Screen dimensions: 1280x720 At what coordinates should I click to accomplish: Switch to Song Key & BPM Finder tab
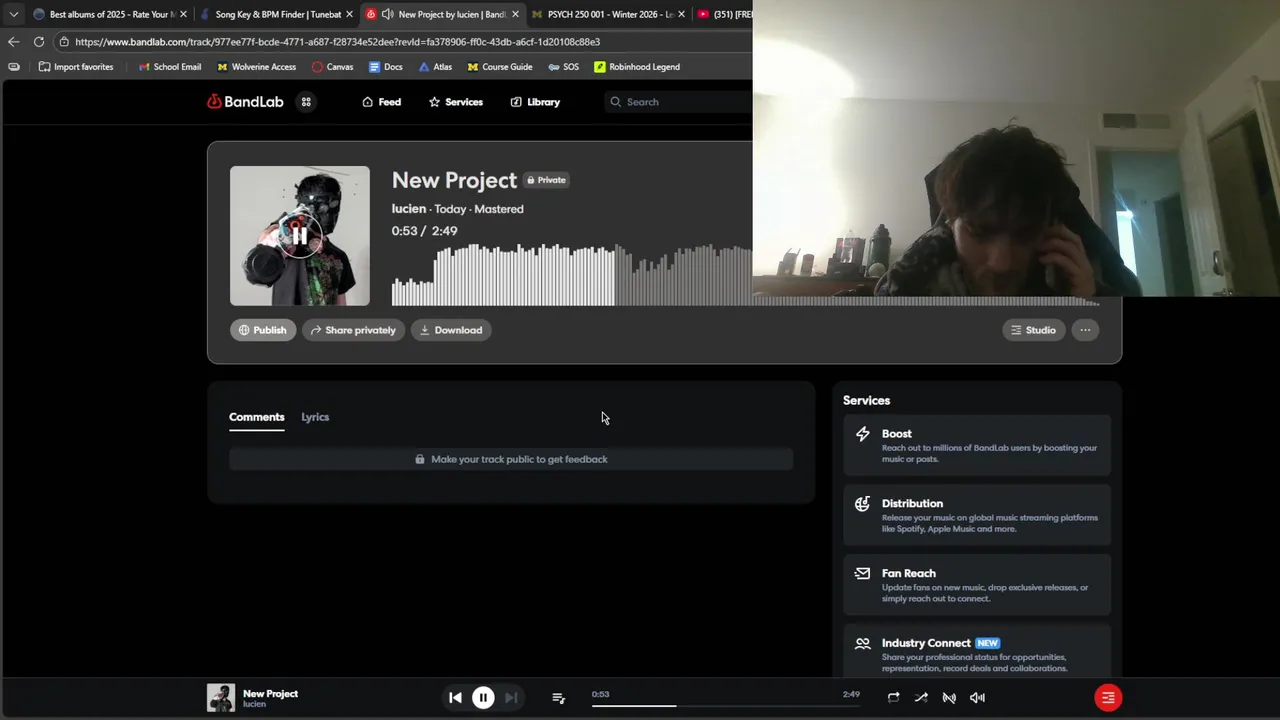click(278, 14)
